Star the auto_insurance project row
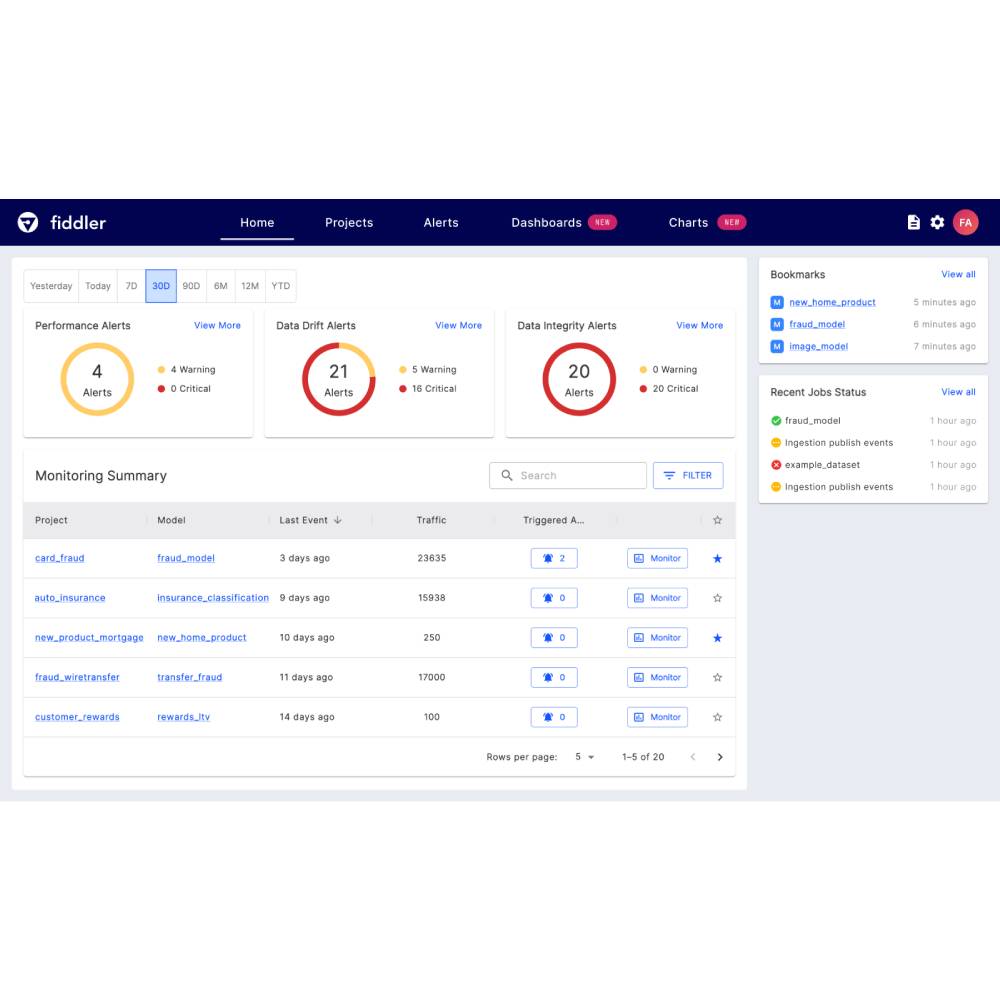The image size is (1000, 1000). [717, 597]
